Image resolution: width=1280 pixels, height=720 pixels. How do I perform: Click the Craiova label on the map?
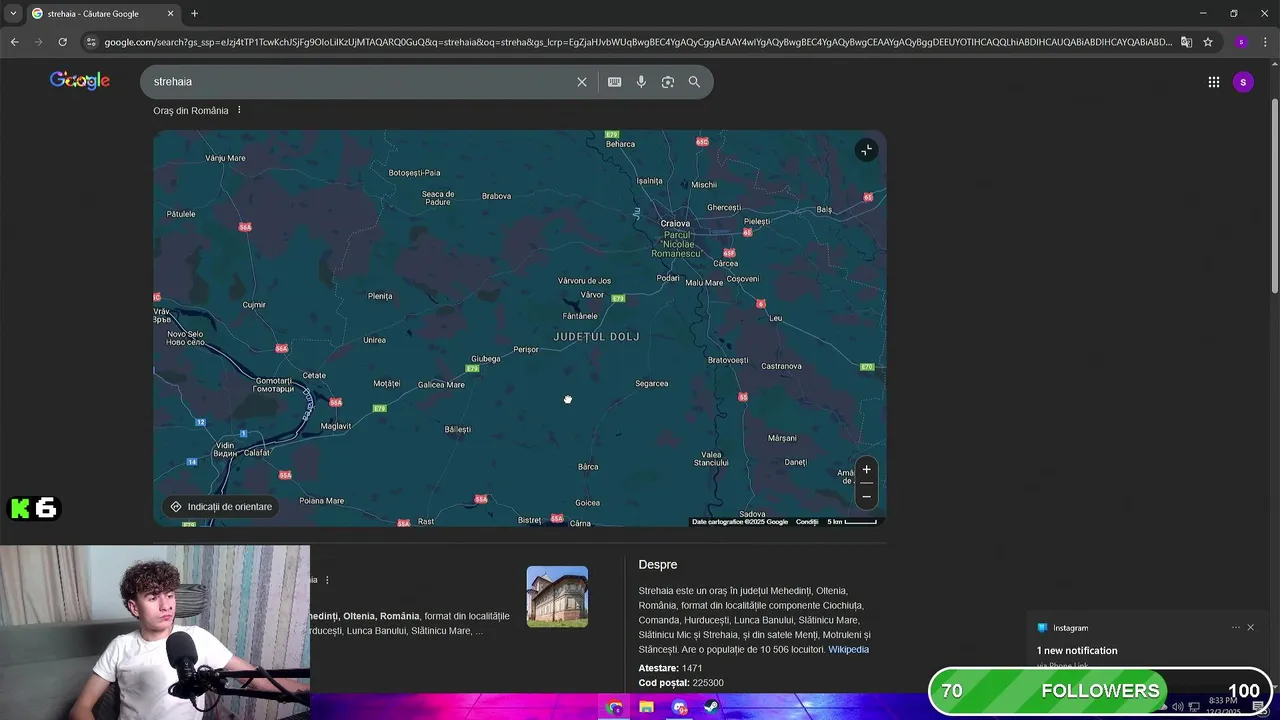[675, 224]
